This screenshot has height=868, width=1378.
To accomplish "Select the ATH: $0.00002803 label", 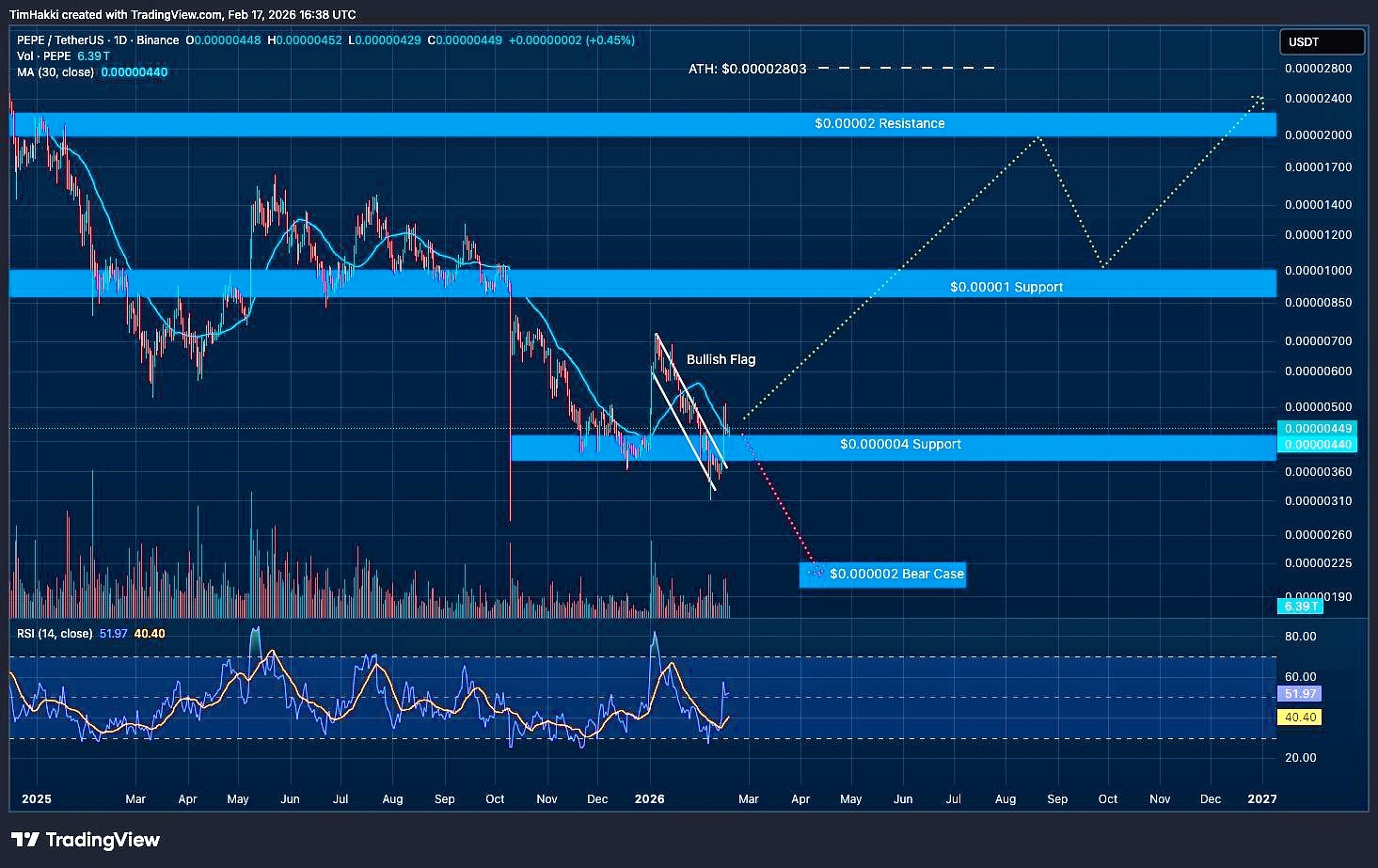I will click(x=747, y=69).
